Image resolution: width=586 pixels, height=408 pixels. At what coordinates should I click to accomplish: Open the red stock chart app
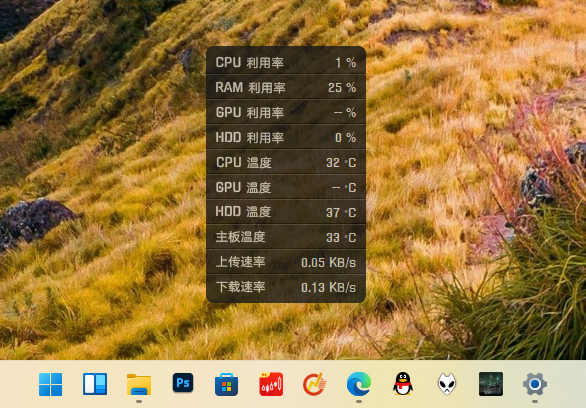pos(271,384)
